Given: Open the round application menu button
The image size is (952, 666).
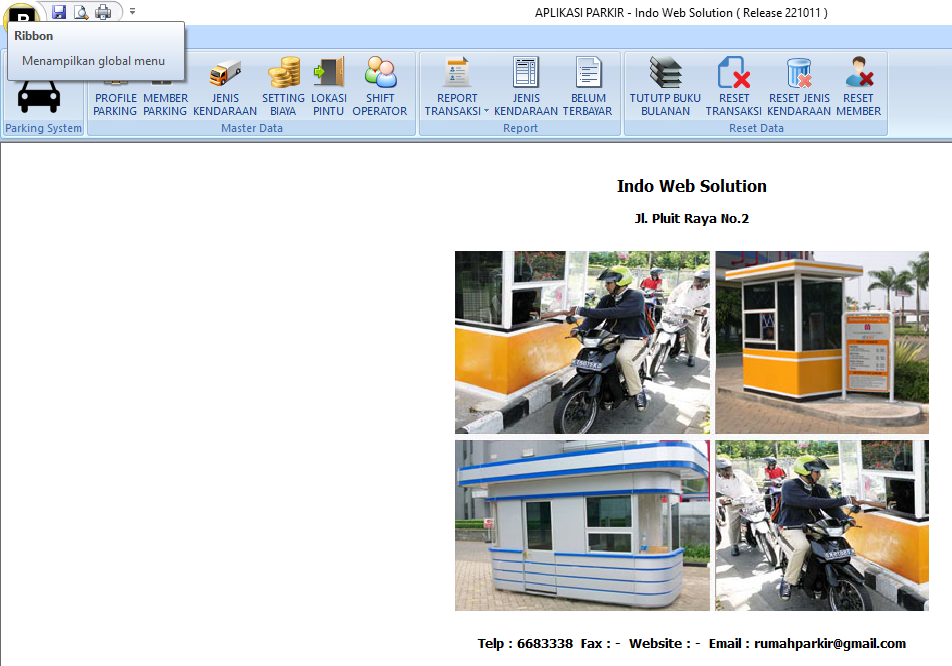Looking at the screenshot, I should pyautogui.click(x=22, y=14).
